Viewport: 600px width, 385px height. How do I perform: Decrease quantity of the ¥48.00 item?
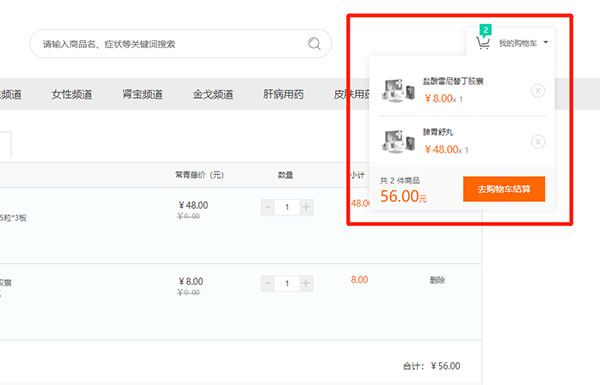click(x=267, y=207)
